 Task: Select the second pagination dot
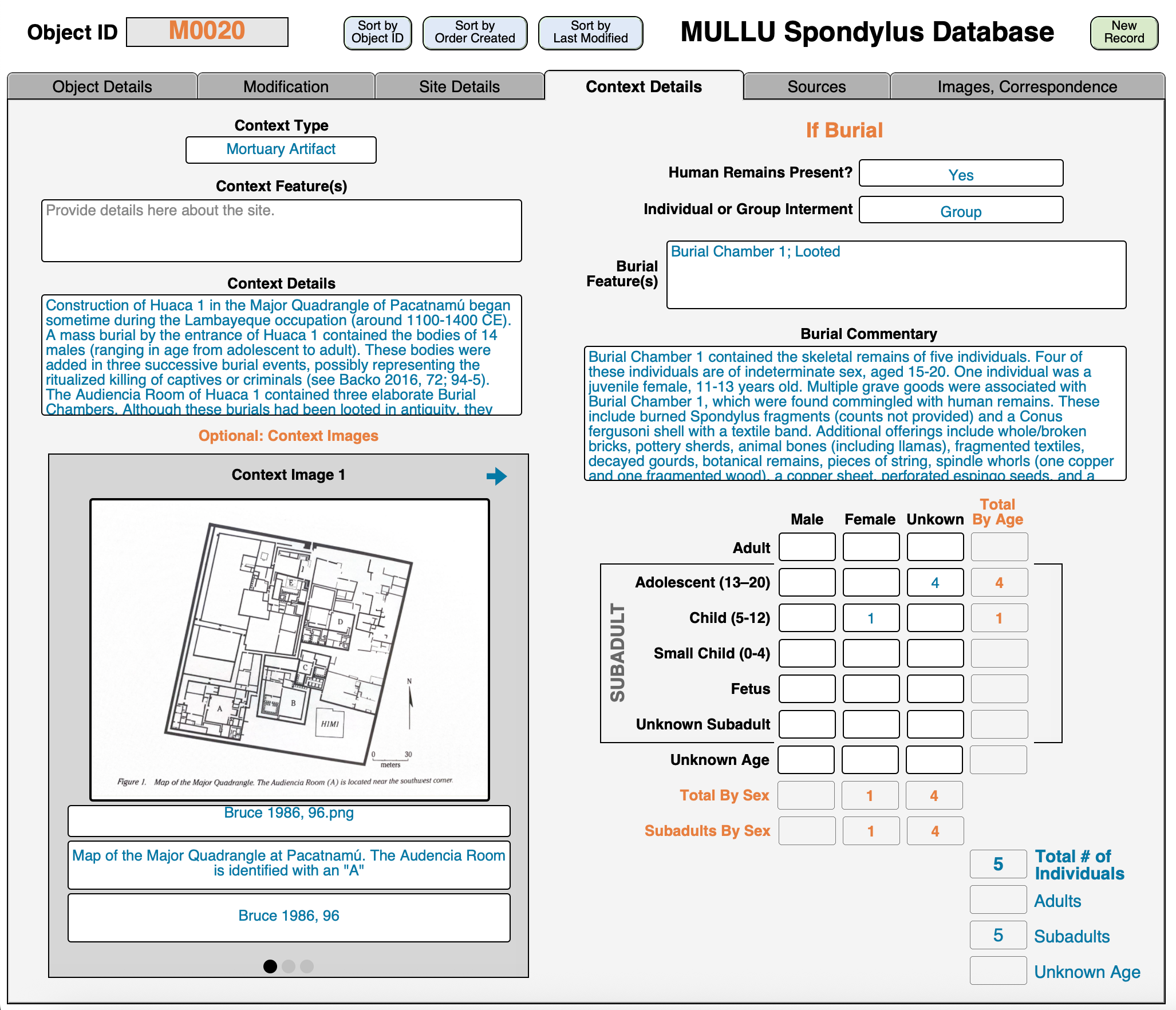click(289, 966)
